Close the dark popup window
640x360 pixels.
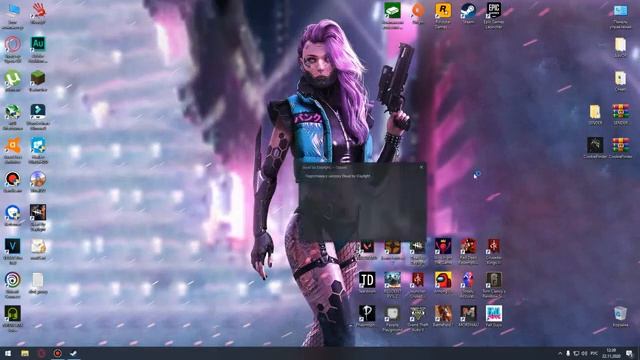421,167
